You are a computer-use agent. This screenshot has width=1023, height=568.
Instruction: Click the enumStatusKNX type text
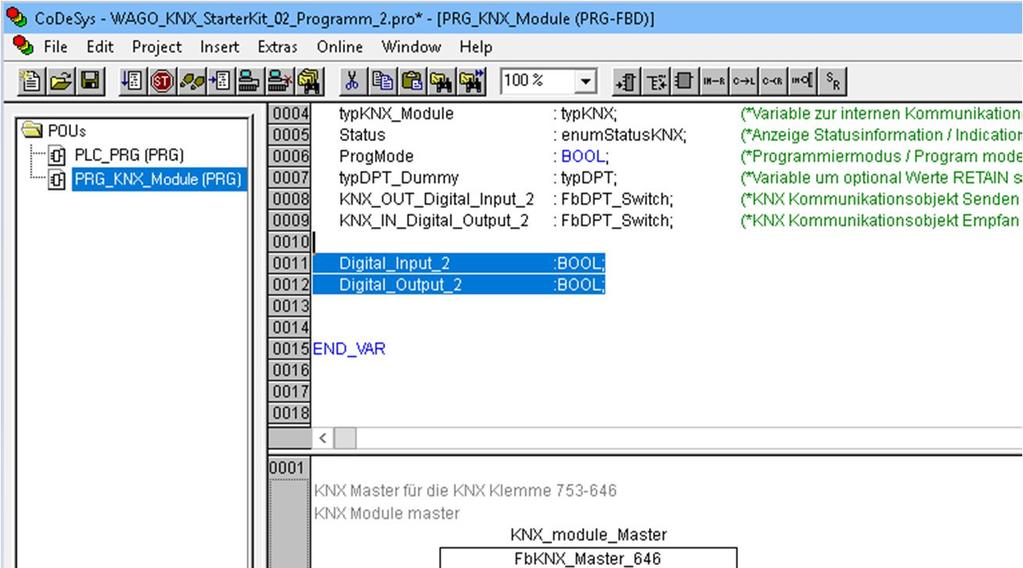pyautogui.click(x=623, y=135)
